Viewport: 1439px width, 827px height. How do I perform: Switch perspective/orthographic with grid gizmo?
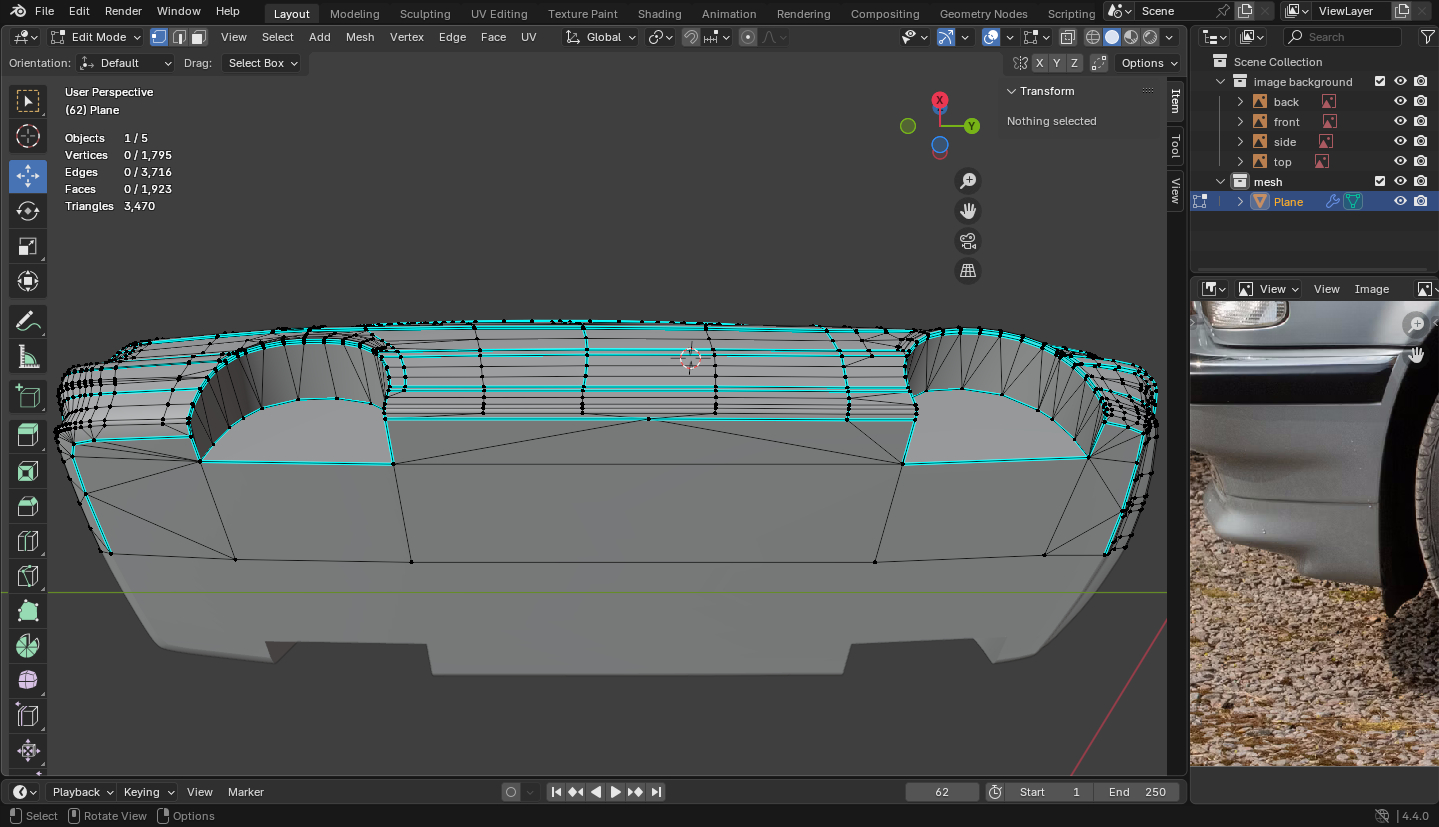tap(968, 271)
